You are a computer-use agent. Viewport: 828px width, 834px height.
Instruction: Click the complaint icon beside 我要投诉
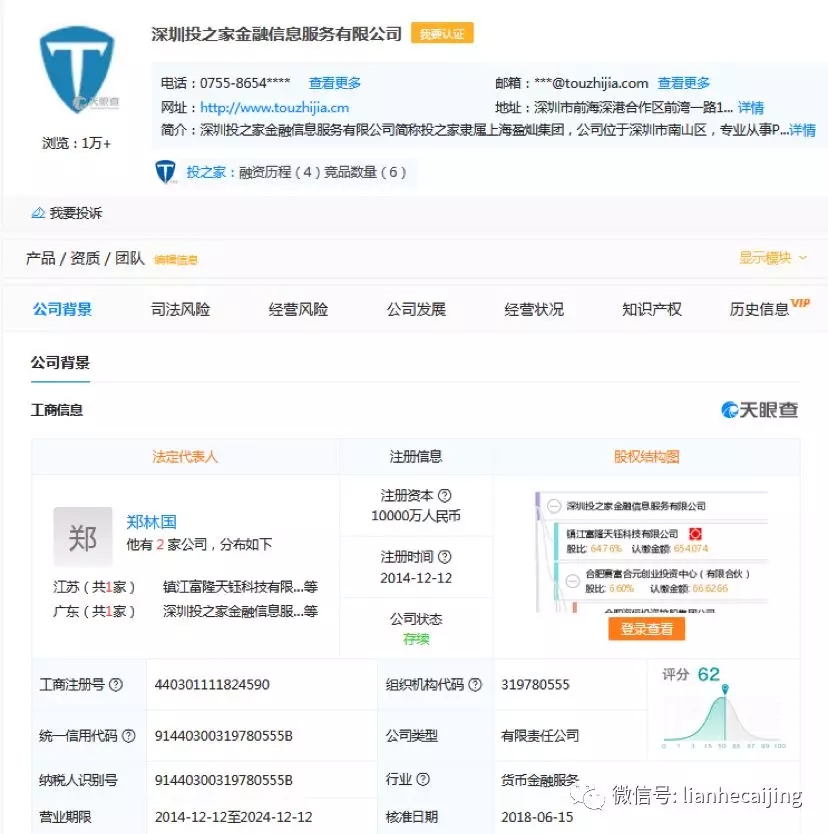[x=36, y=213]
